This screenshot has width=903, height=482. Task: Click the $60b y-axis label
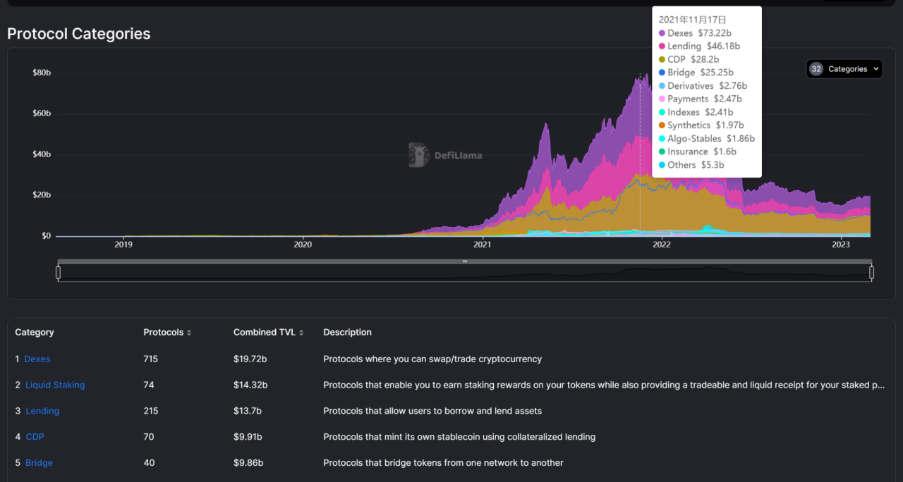41,113
